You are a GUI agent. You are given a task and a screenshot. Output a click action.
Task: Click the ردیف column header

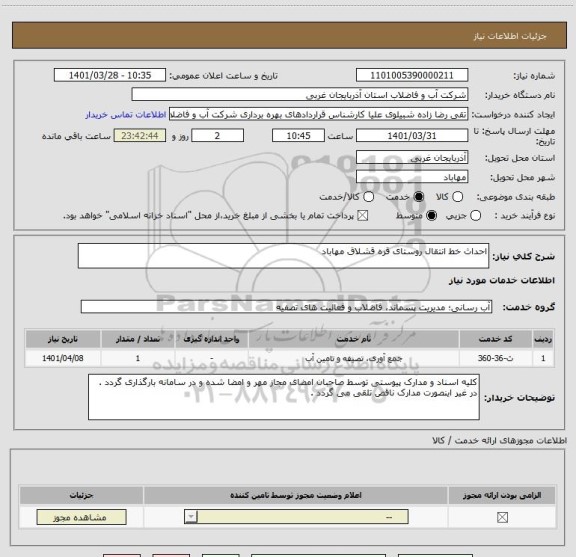tap(543, 339)
